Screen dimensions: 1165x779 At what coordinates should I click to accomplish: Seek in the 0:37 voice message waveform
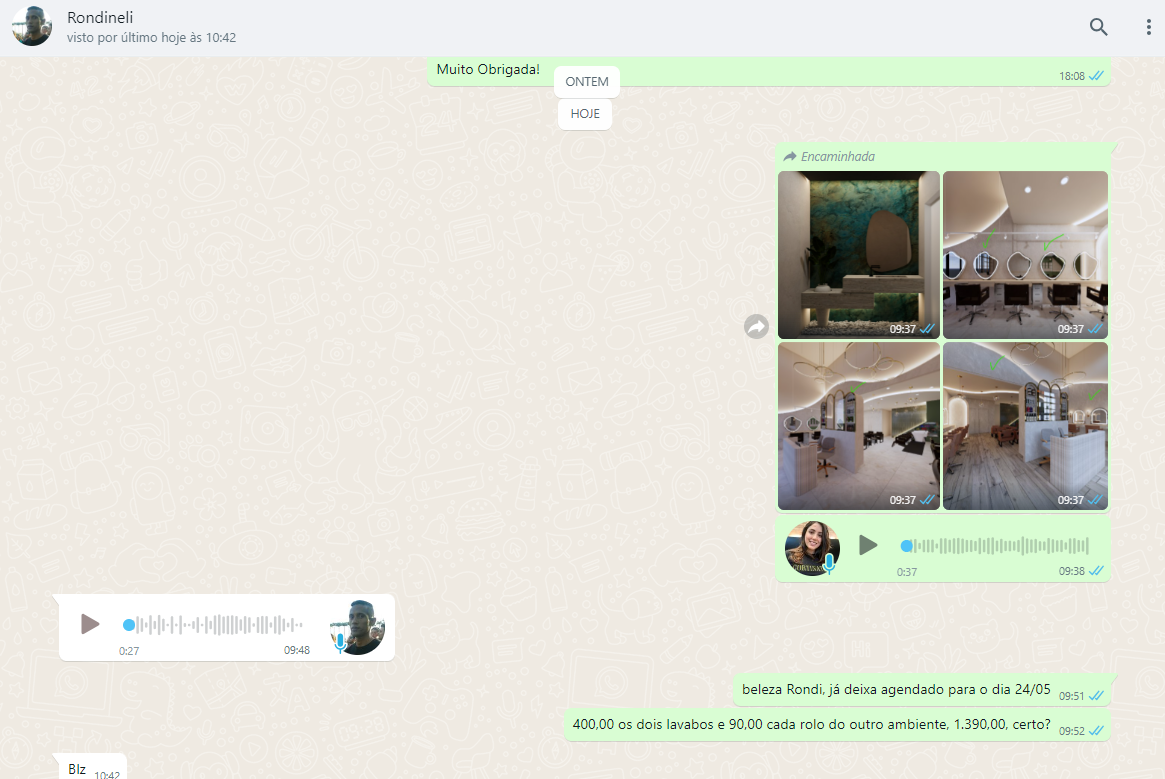996,546
